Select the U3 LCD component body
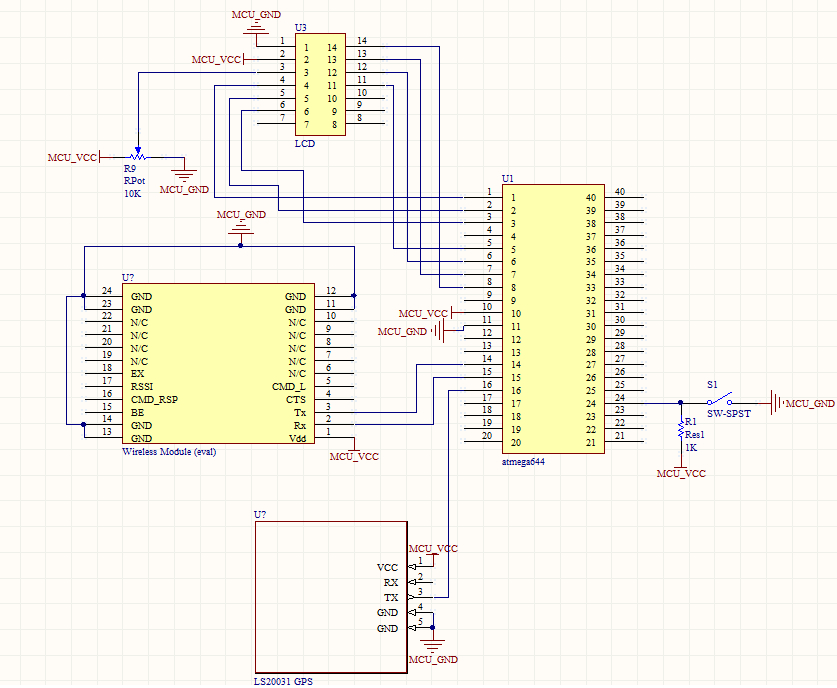 click(320, 84)
